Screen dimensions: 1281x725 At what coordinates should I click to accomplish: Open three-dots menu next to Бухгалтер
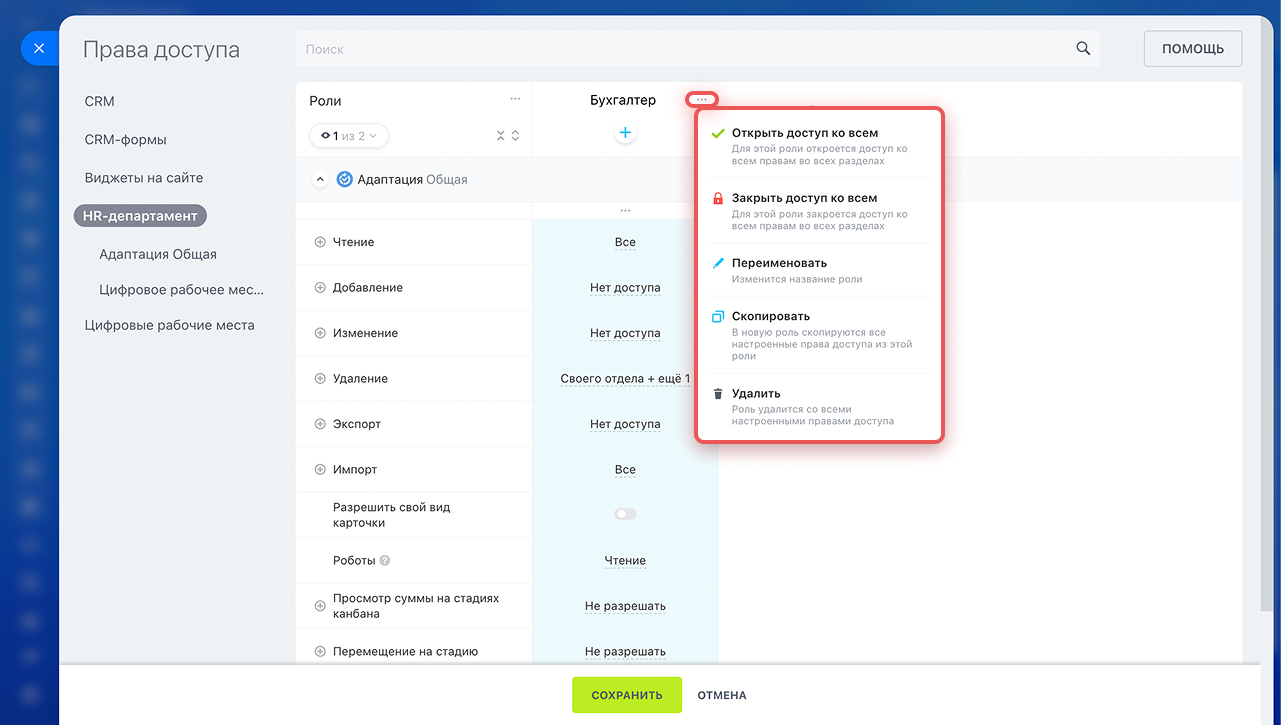(701, 100)
